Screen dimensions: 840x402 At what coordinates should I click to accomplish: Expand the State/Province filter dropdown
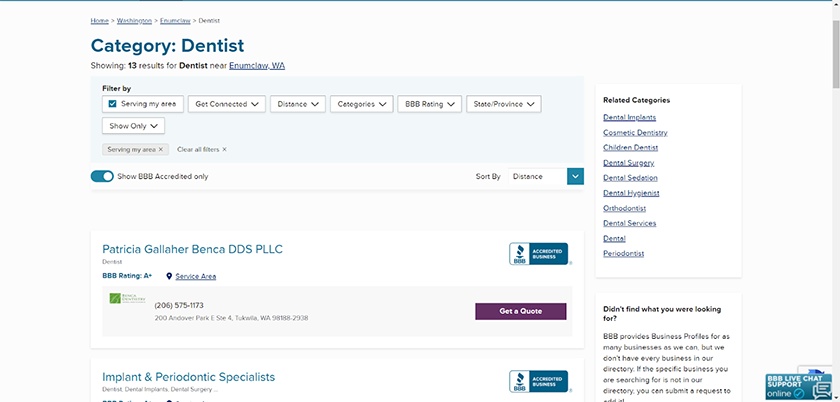(x=504, y=104)
